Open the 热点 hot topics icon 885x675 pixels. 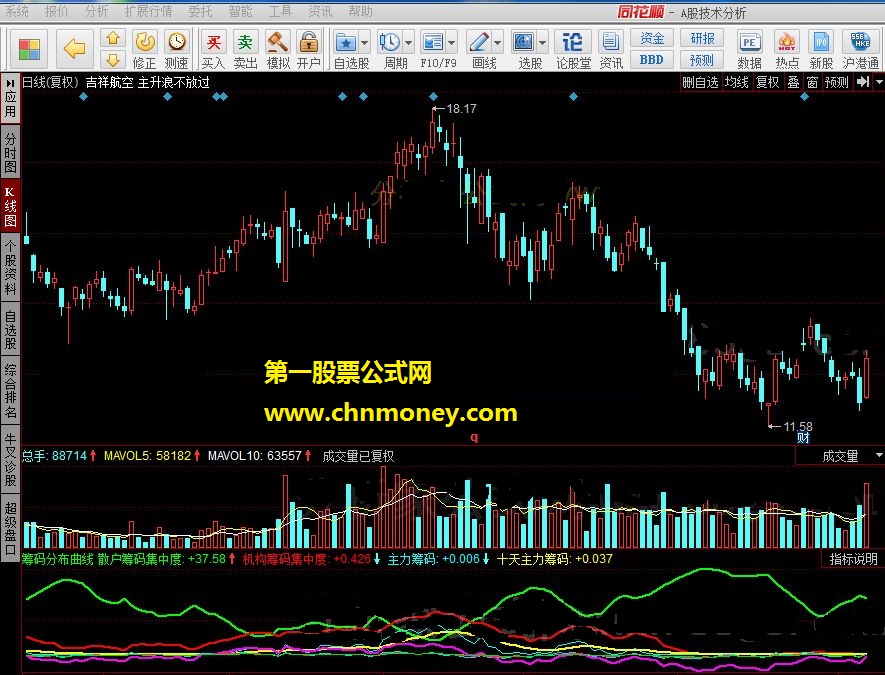point(787,50)
